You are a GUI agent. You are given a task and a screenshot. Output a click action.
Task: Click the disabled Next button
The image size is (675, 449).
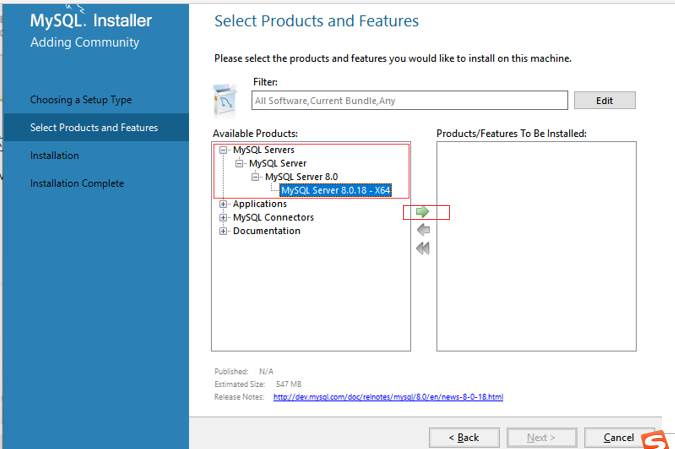[x=542, y=437]
